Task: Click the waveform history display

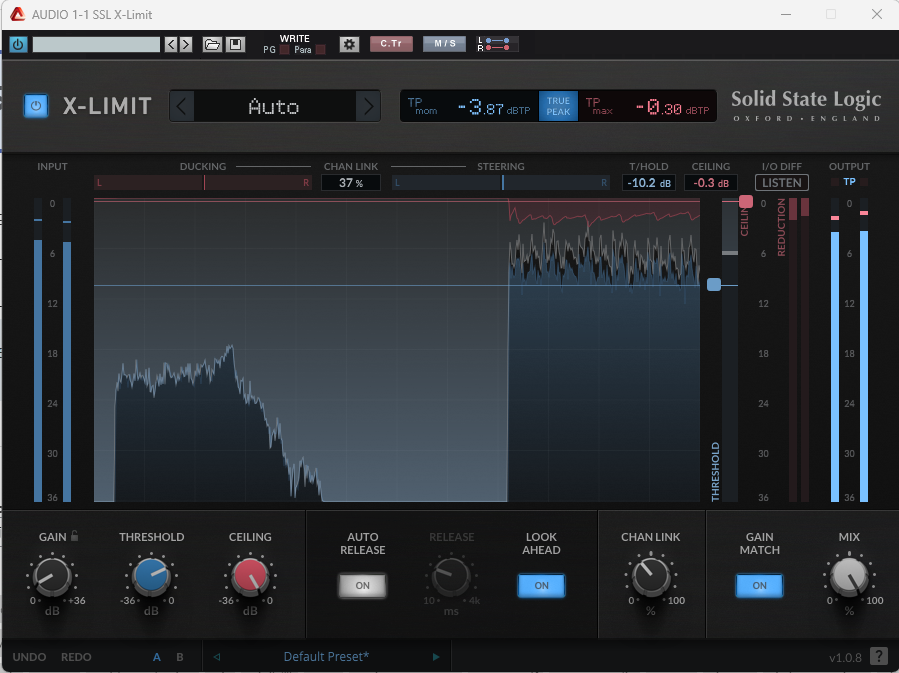Action: point(397,350)
